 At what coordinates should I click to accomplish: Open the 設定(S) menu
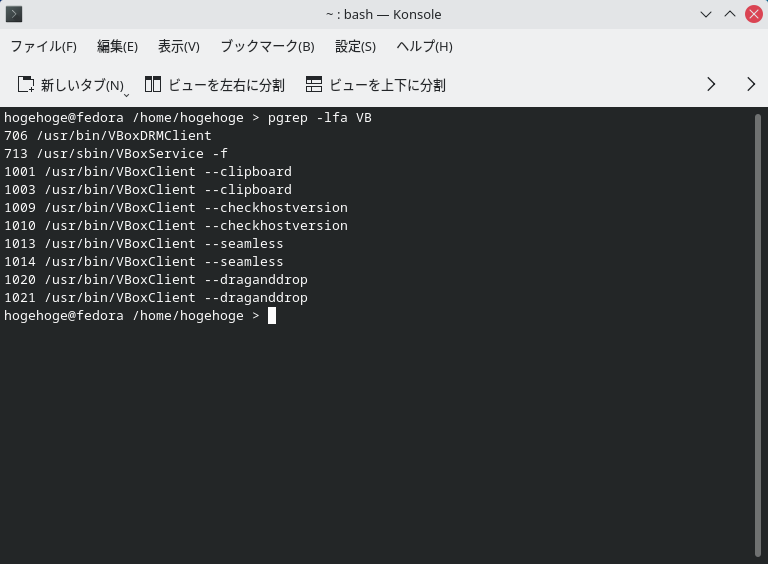coord(355,47)
